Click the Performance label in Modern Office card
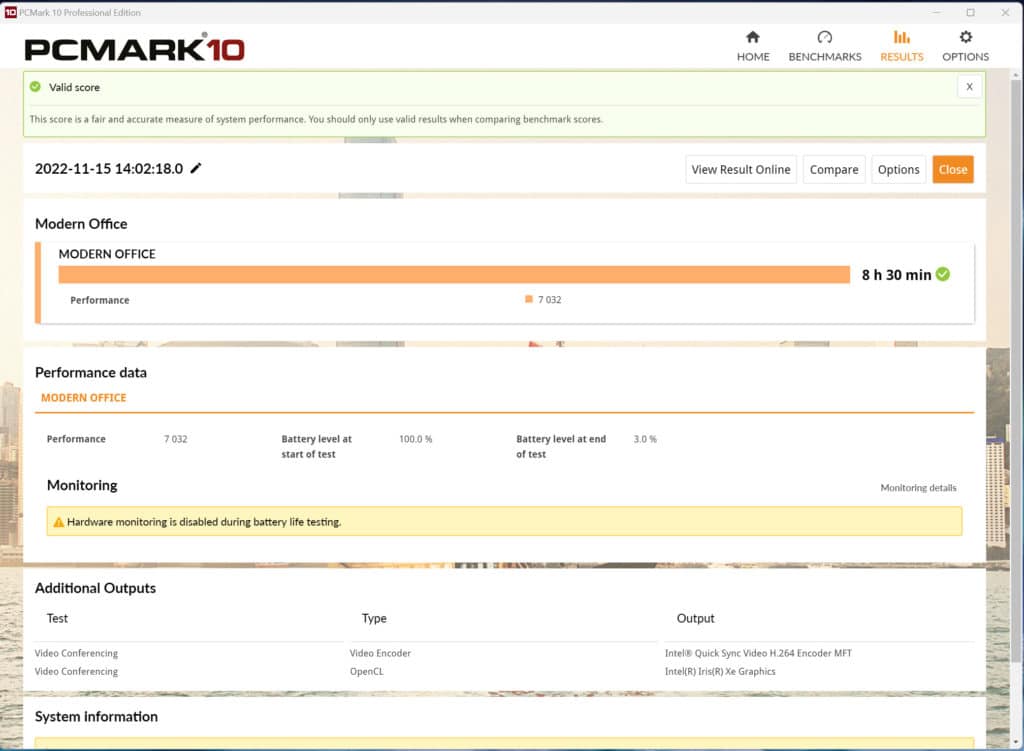Screen dimensions: 1024x751 coord(100,300)
